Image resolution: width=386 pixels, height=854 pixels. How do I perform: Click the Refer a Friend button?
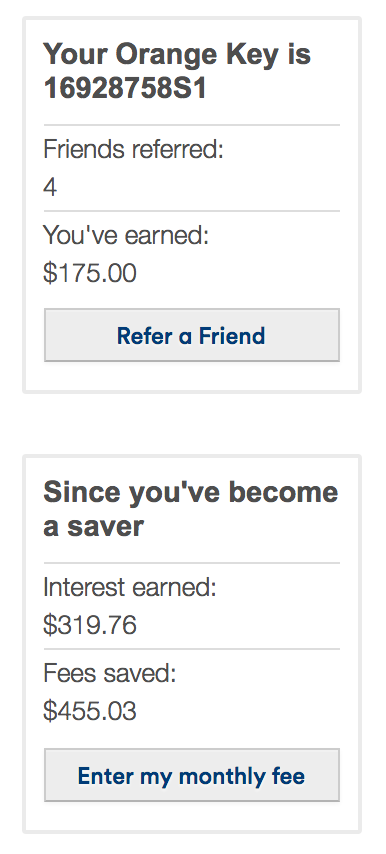click(x=192, y=335)
